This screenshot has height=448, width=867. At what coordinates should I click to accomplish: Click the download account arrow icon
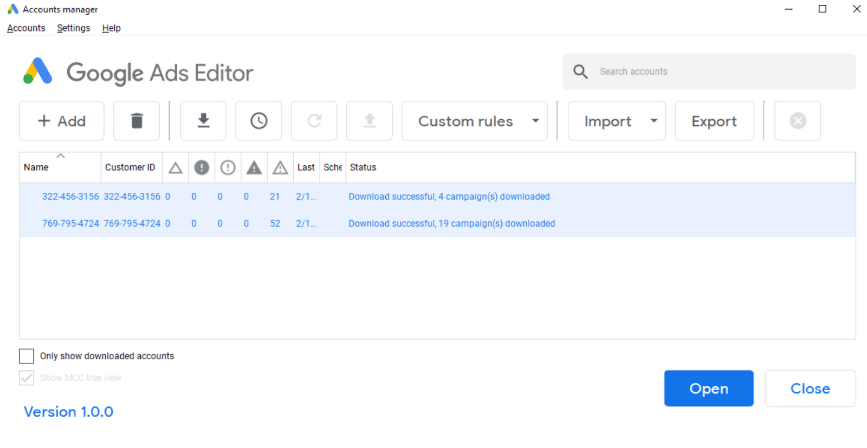tap(203, 121)
